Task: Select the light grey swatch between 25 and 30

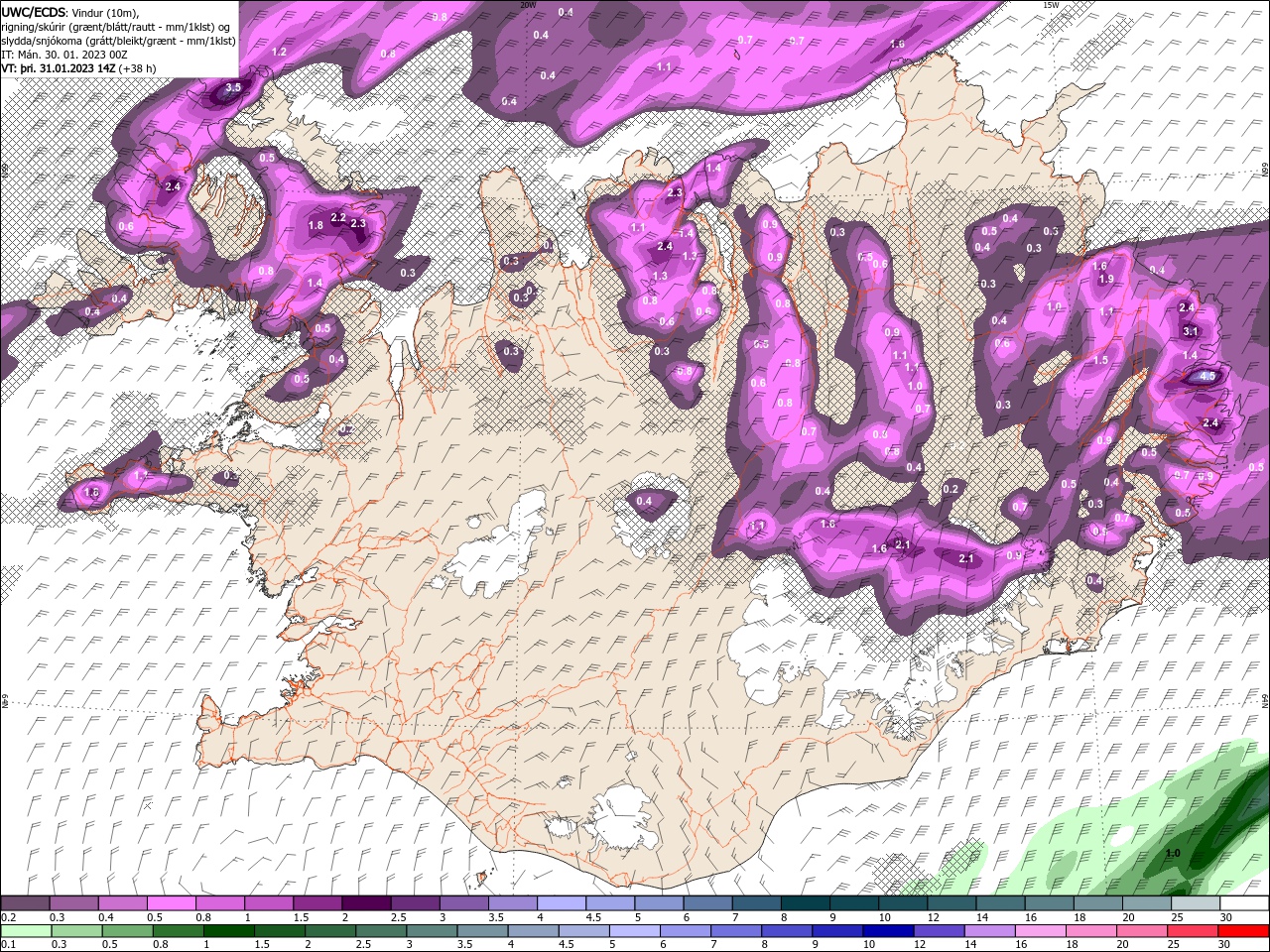Action: pos(1196,902)
